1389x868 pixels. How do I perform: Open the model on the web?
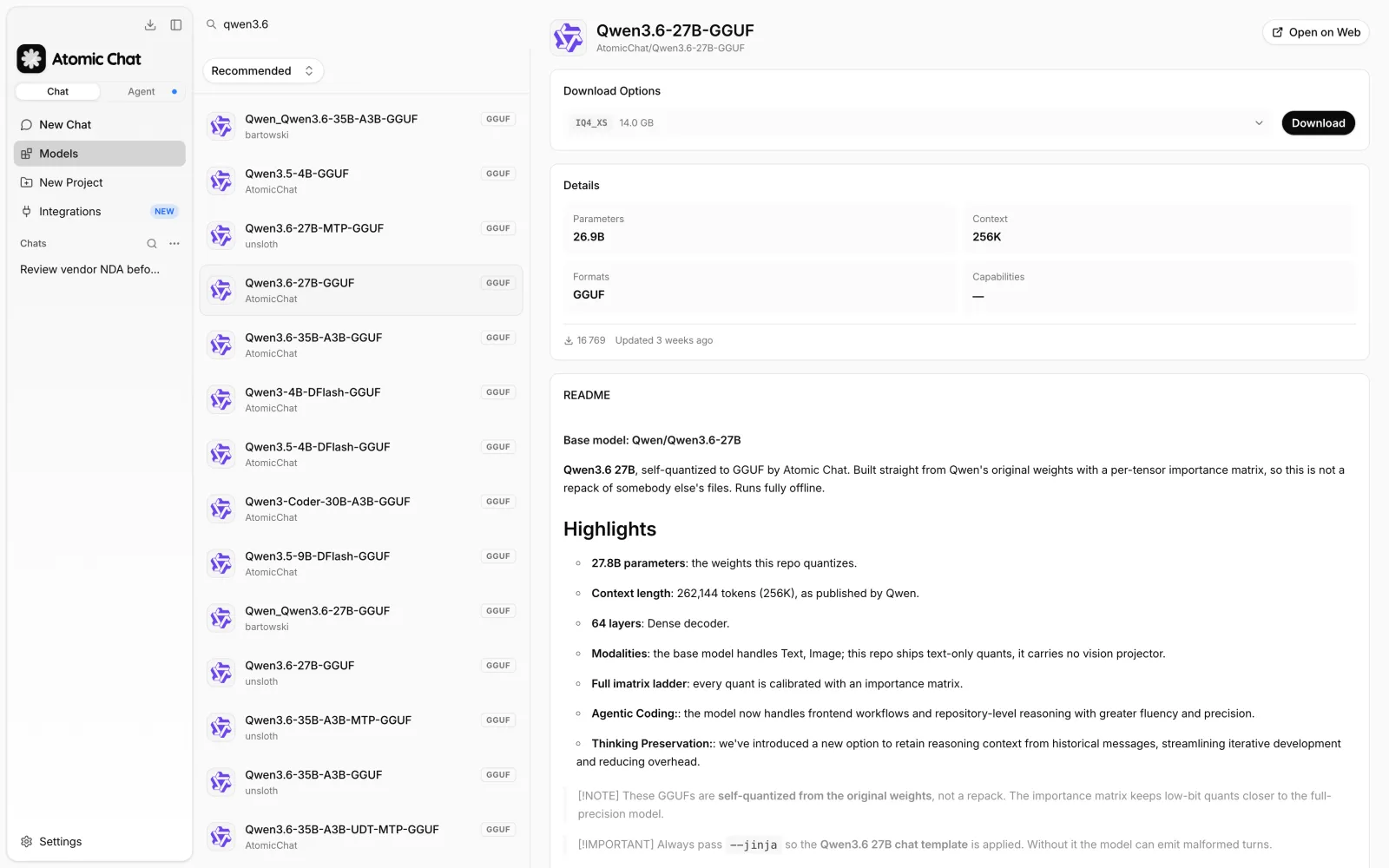tap(1316, 32)
